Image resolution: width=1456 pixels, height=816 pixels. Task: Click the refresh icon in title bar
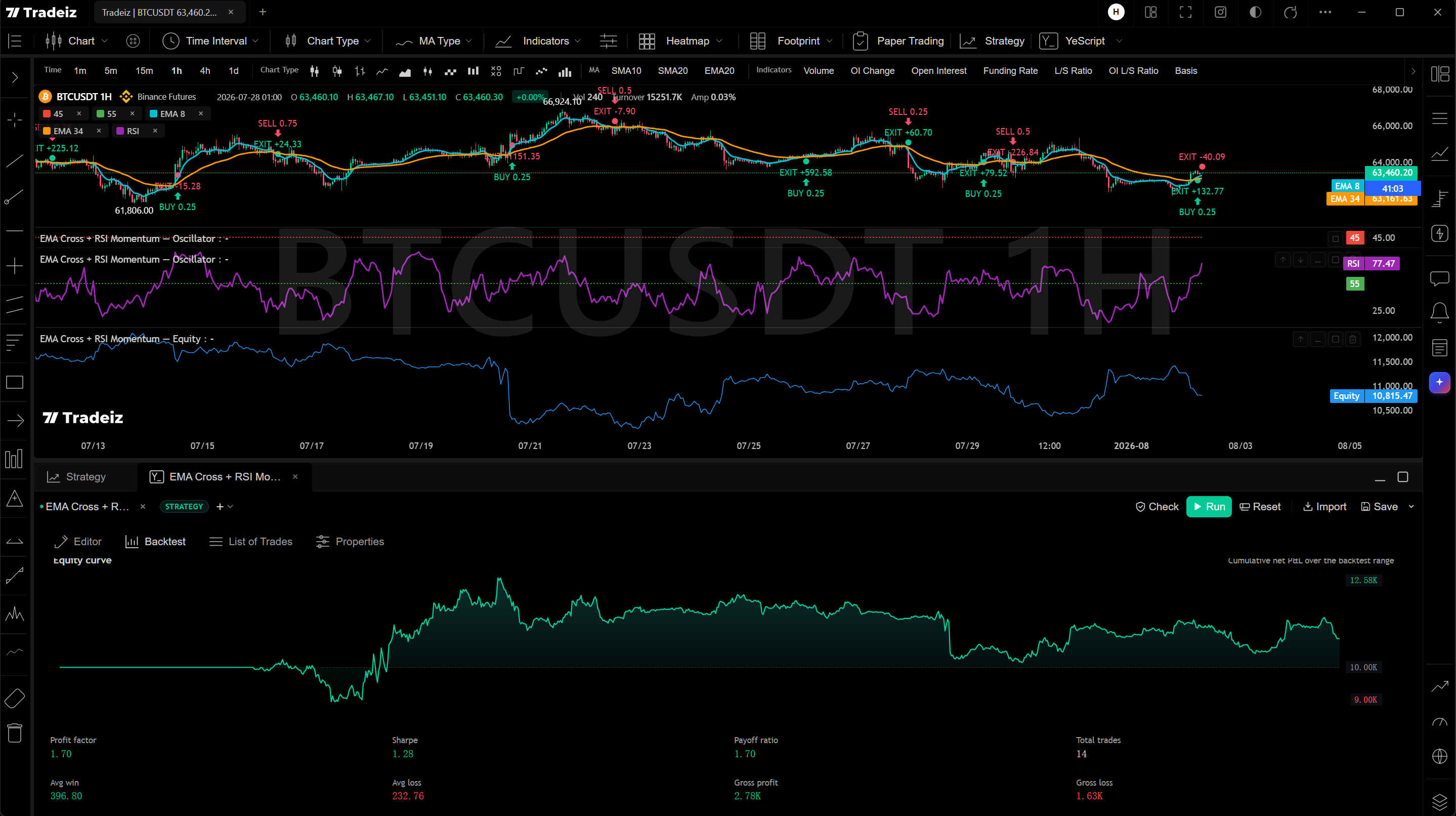pyautogui.click(x=1290, y=12)
